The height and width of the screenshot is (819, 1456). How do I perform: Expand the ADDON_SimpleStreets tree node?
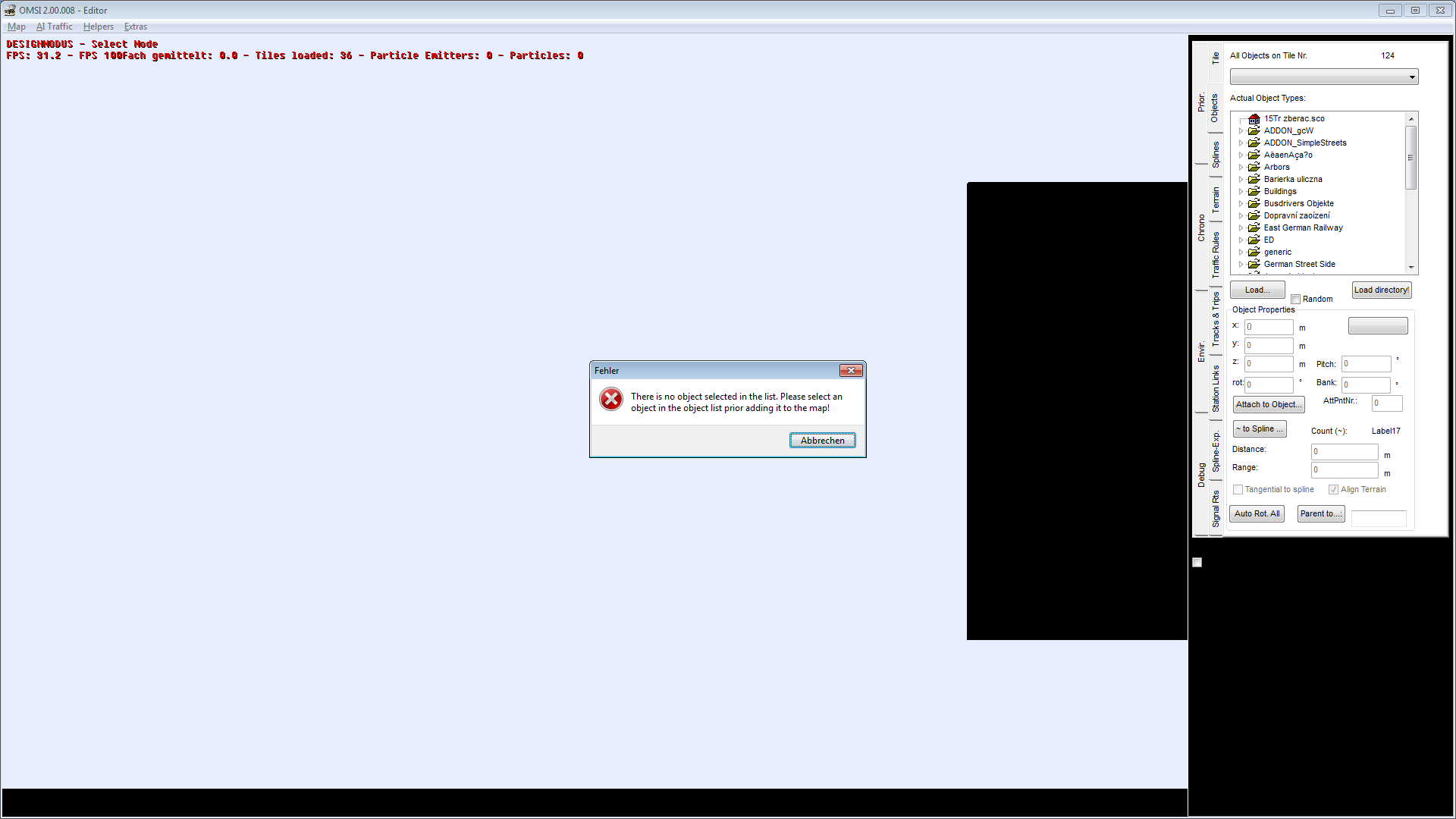(x=1241, y=143)
